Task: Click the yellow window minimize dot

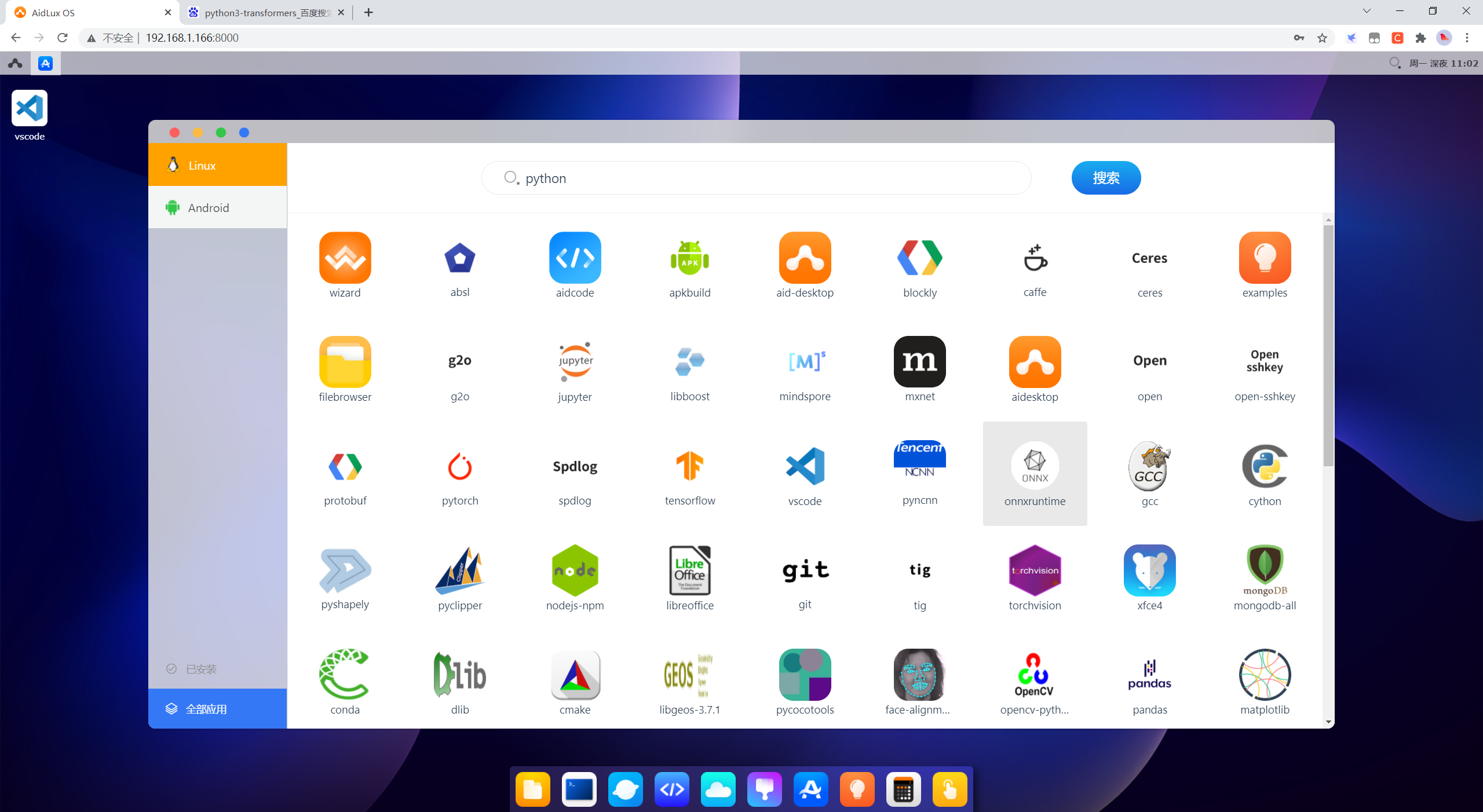Action: 198,133
